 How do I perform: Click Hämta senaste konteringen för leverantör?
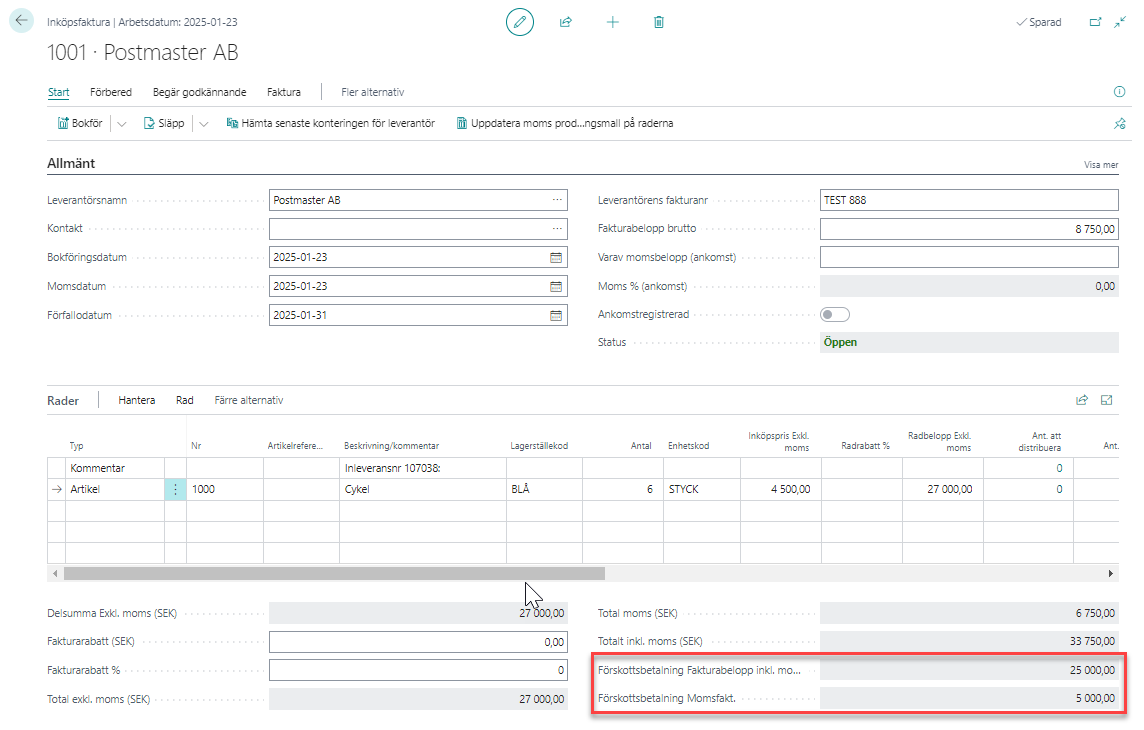tap(331, 124)
